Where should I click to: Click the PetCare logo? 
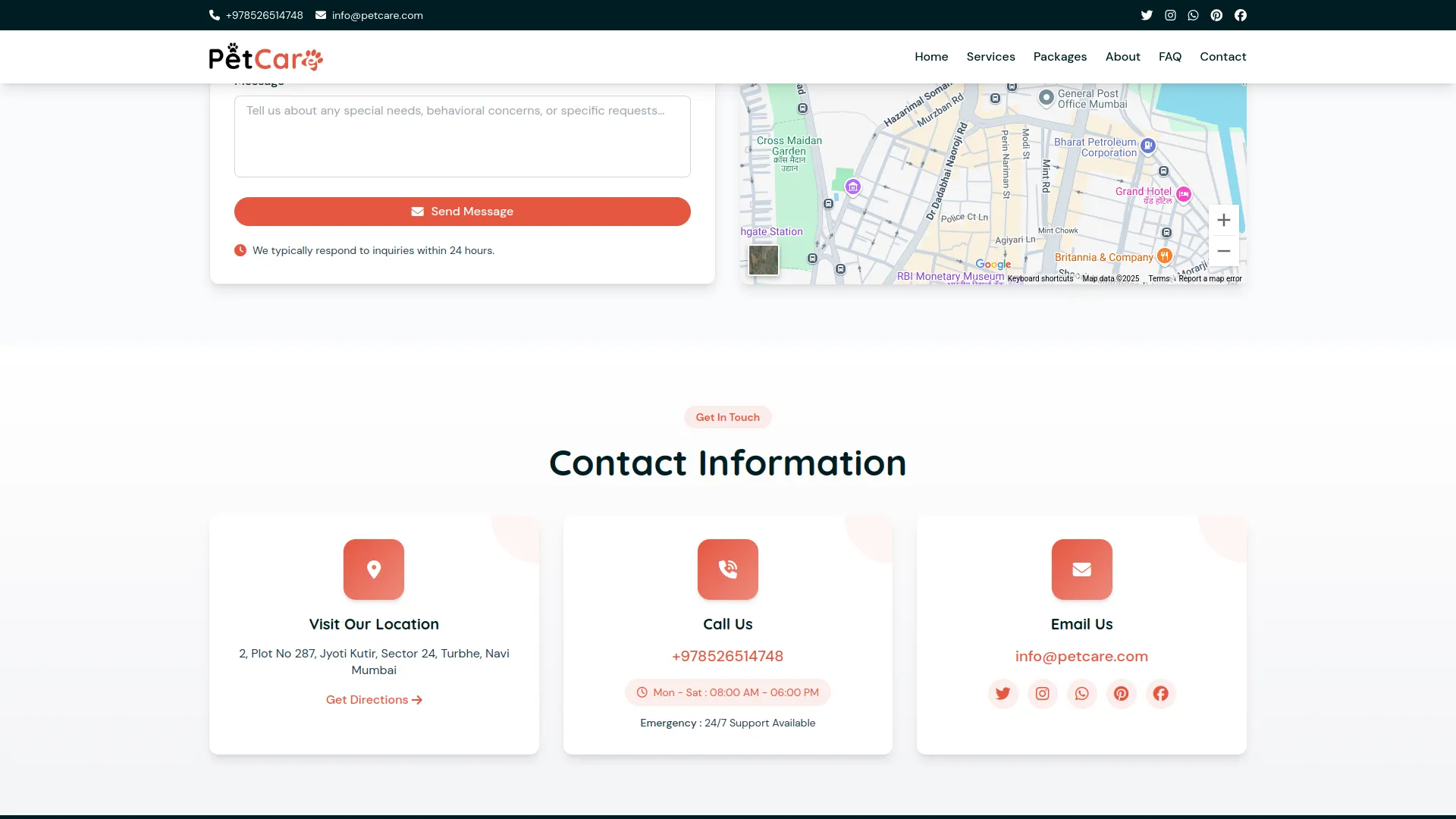(265, 57)
